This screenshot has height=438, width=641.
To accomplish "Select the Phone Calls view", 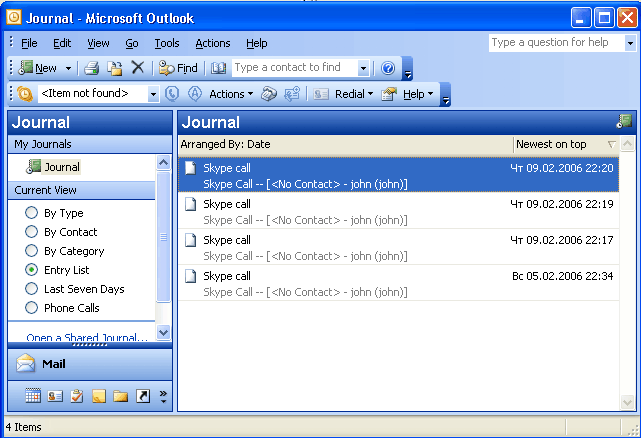I will [x=62, y=308].
